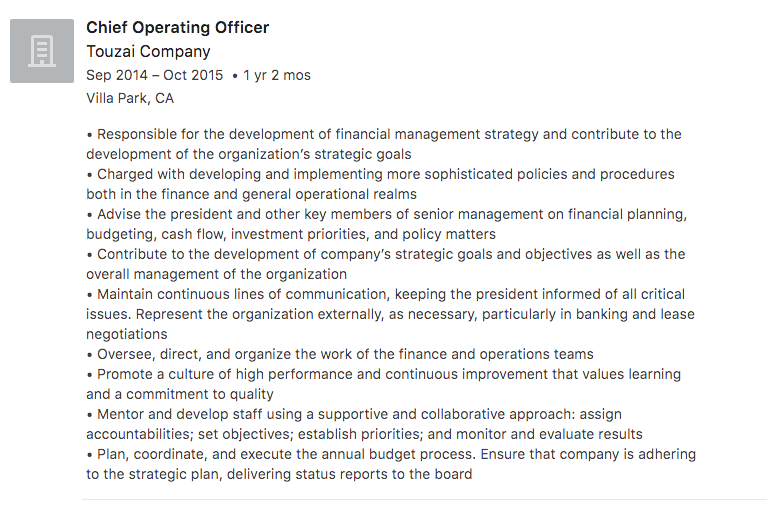767x510 pixels.
Task: Click the Sep 2014 – Oct 2015 date range
Action: 155,75
